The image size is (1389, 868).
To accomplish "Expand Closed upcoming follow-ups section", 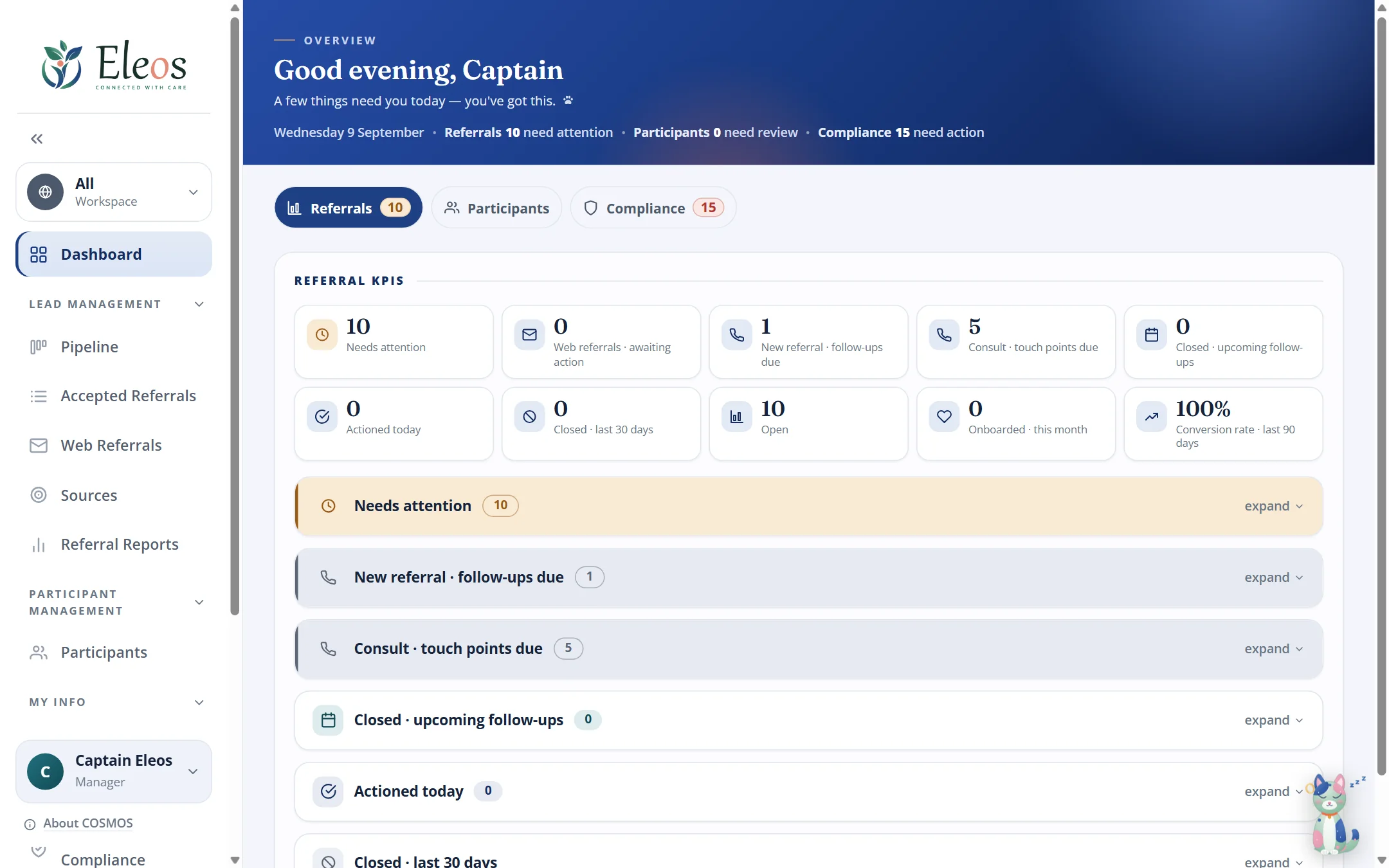I will (x=1273, y=720).
